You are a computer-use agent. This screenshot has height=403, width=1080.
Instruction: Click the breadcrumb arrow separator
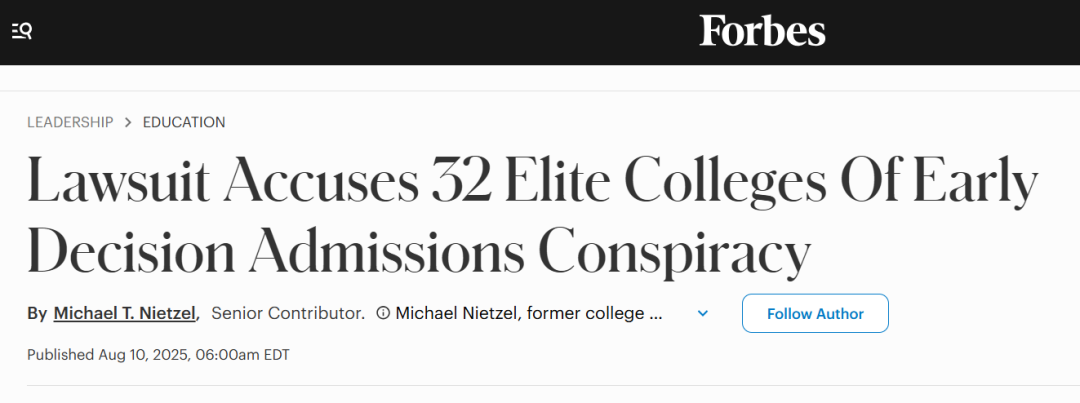tap(128, 122)
